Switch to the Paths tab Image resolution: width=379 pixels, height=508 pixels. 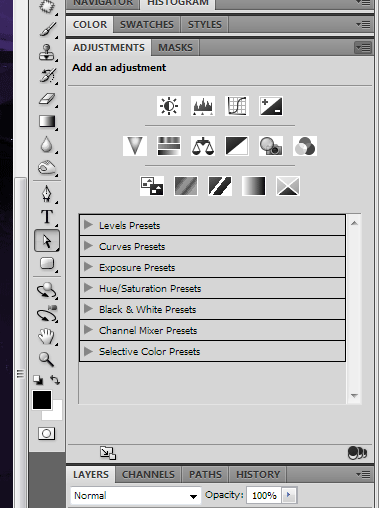click(x=205, y=474)
